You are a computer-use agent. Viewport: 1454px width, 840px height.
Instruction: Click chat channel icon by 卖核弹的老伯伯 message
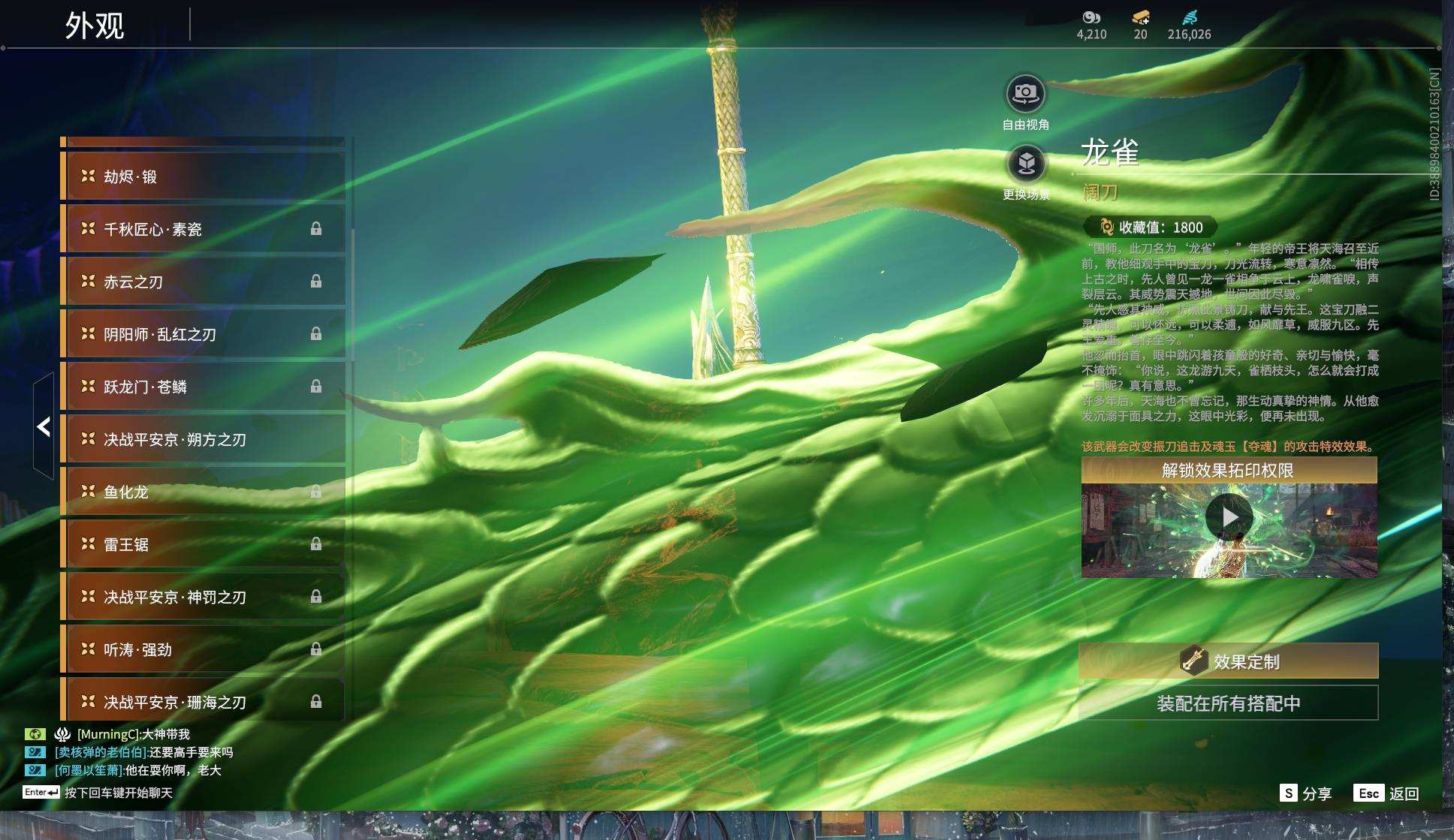(x=35, y=751)
